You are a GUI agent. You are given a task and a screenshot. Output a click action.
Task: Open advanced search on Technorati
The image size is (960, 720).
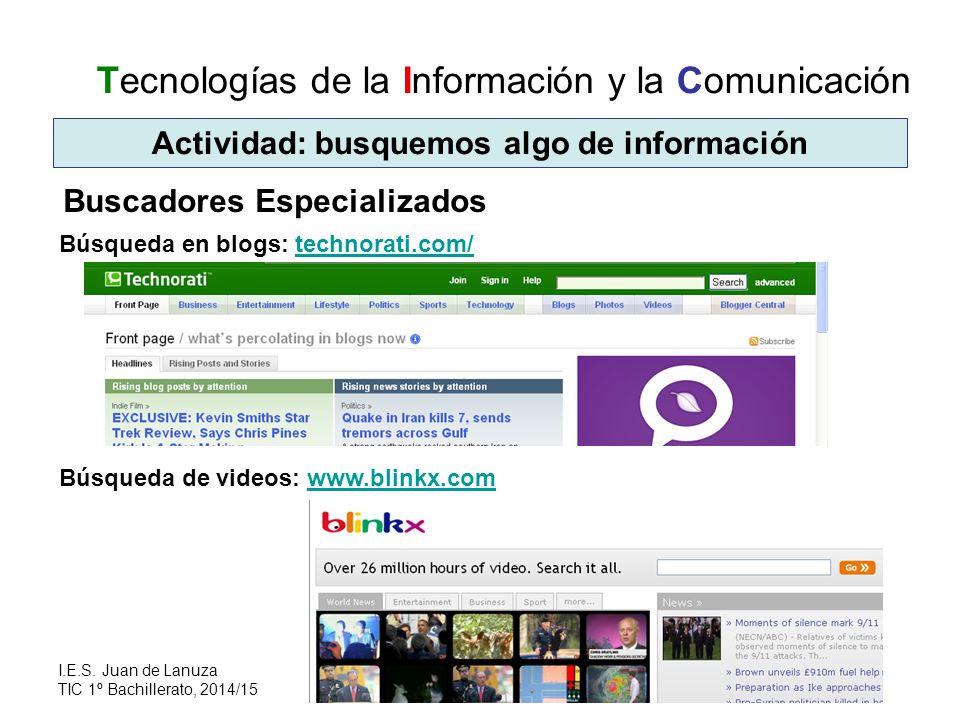click(774, 282)
